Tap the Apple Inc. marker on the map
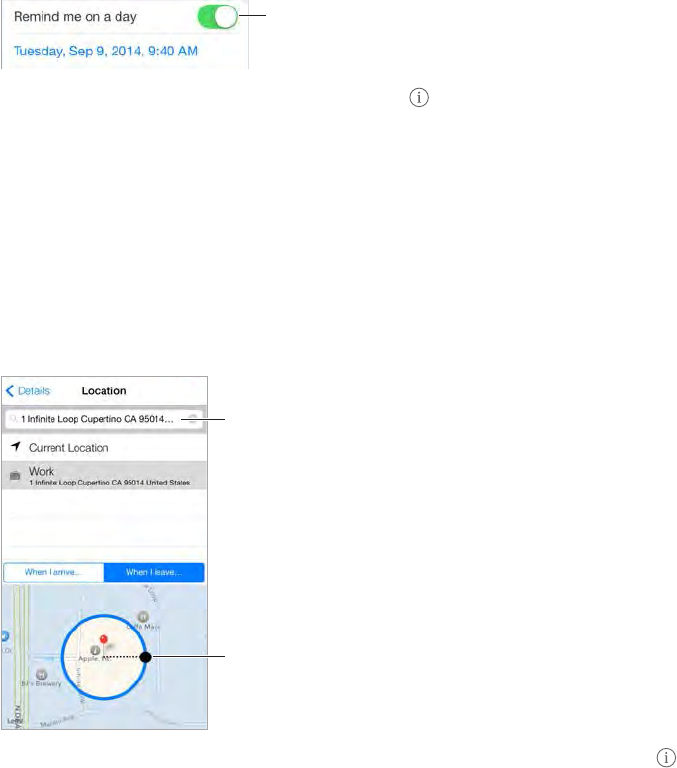The image size is (677, 768). click(x=96, y=650)
